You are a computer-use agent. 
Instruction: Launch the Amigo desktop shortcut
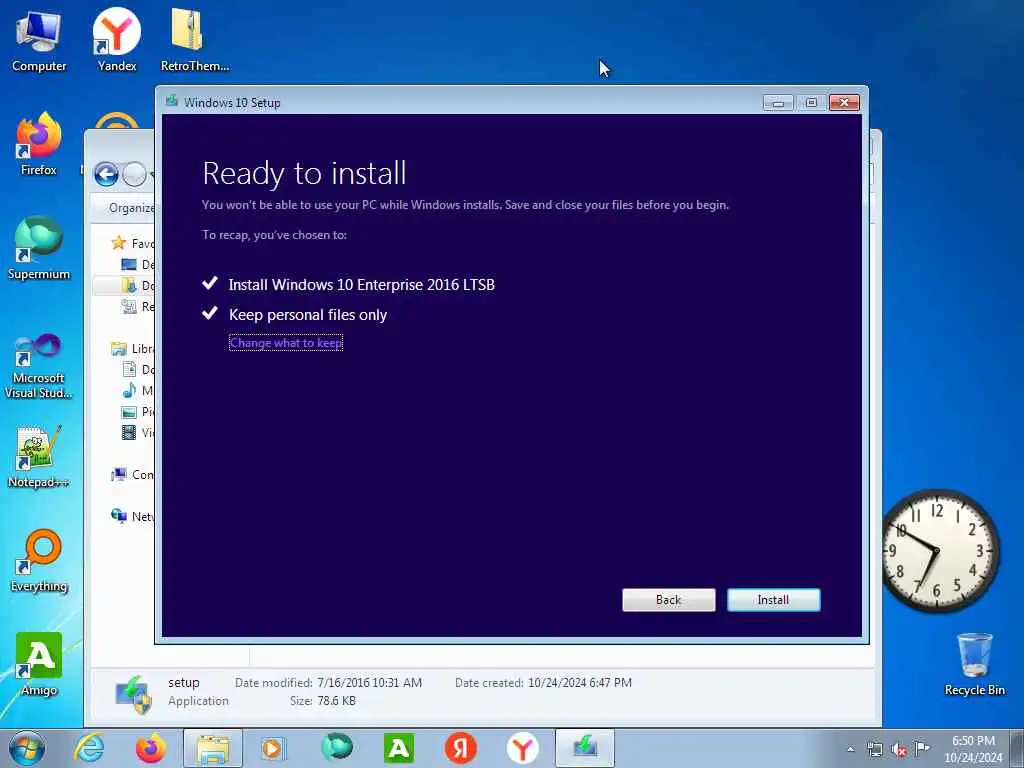39,664
